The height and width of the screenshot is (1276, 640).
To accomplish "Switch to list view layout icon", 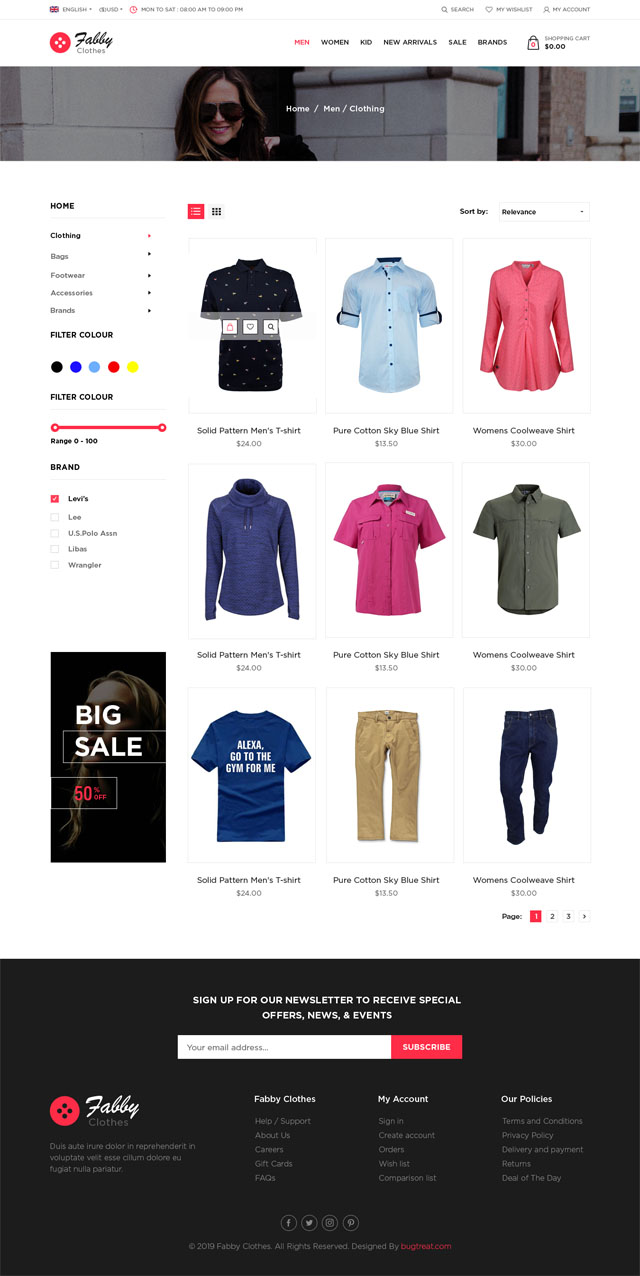I will pos(196,211).
